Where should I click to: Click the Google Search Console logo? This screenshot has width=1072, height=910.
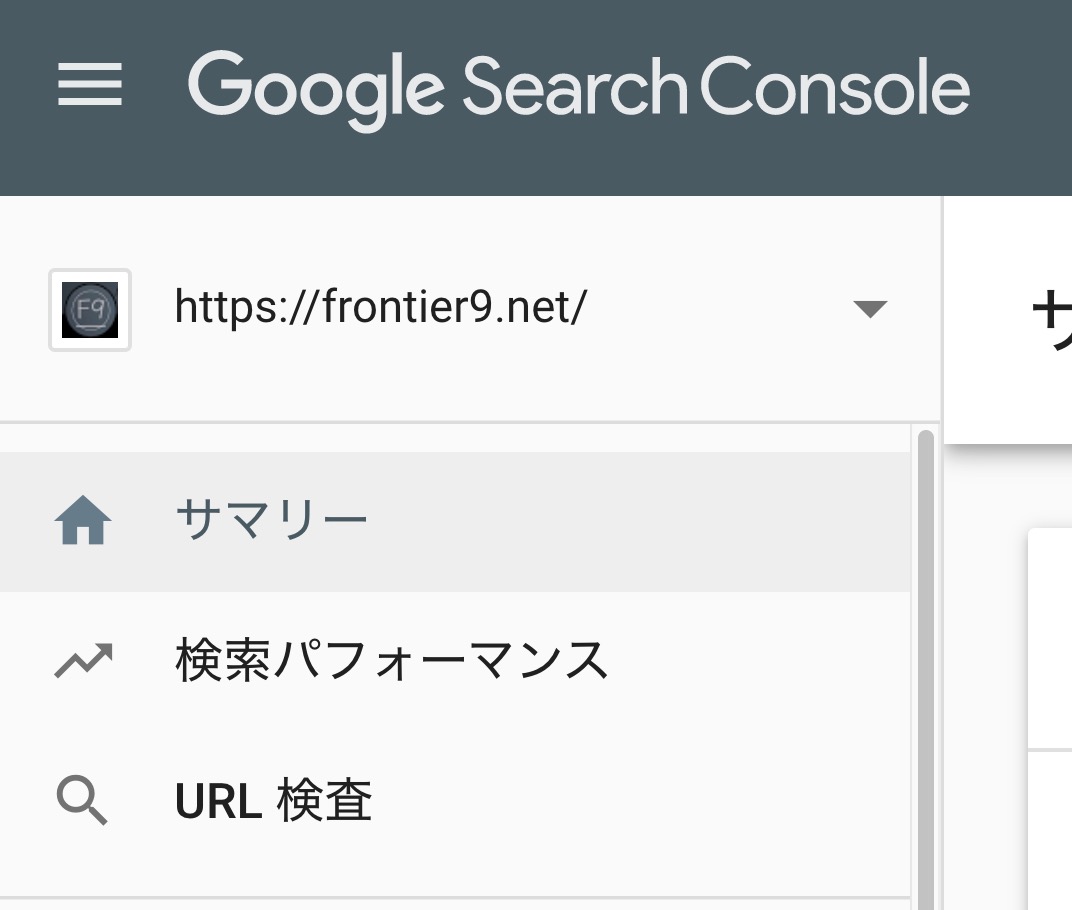(x=578, y=90)
